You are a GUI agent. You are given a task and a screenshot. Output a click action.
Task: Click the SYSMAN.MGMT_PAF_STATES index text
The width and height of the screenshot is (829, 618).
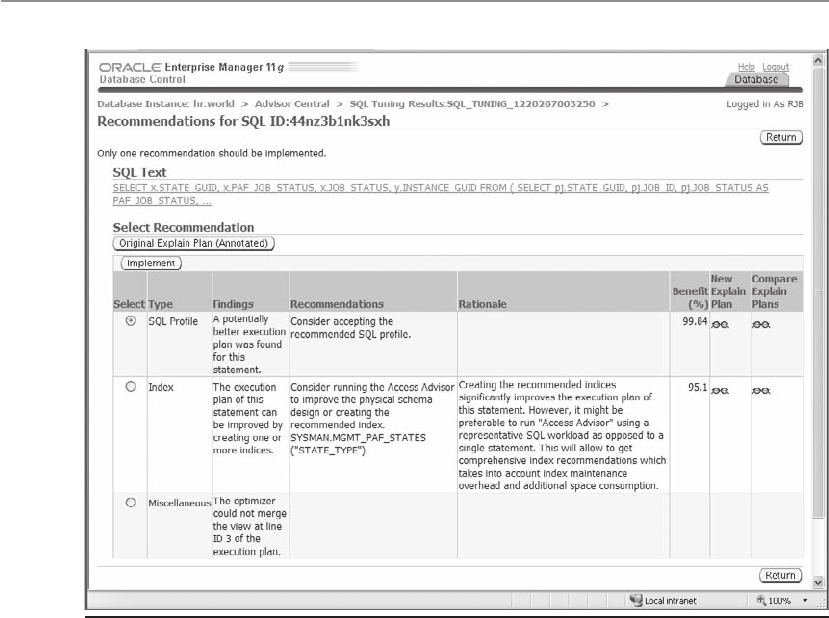[x=358, y=444]
